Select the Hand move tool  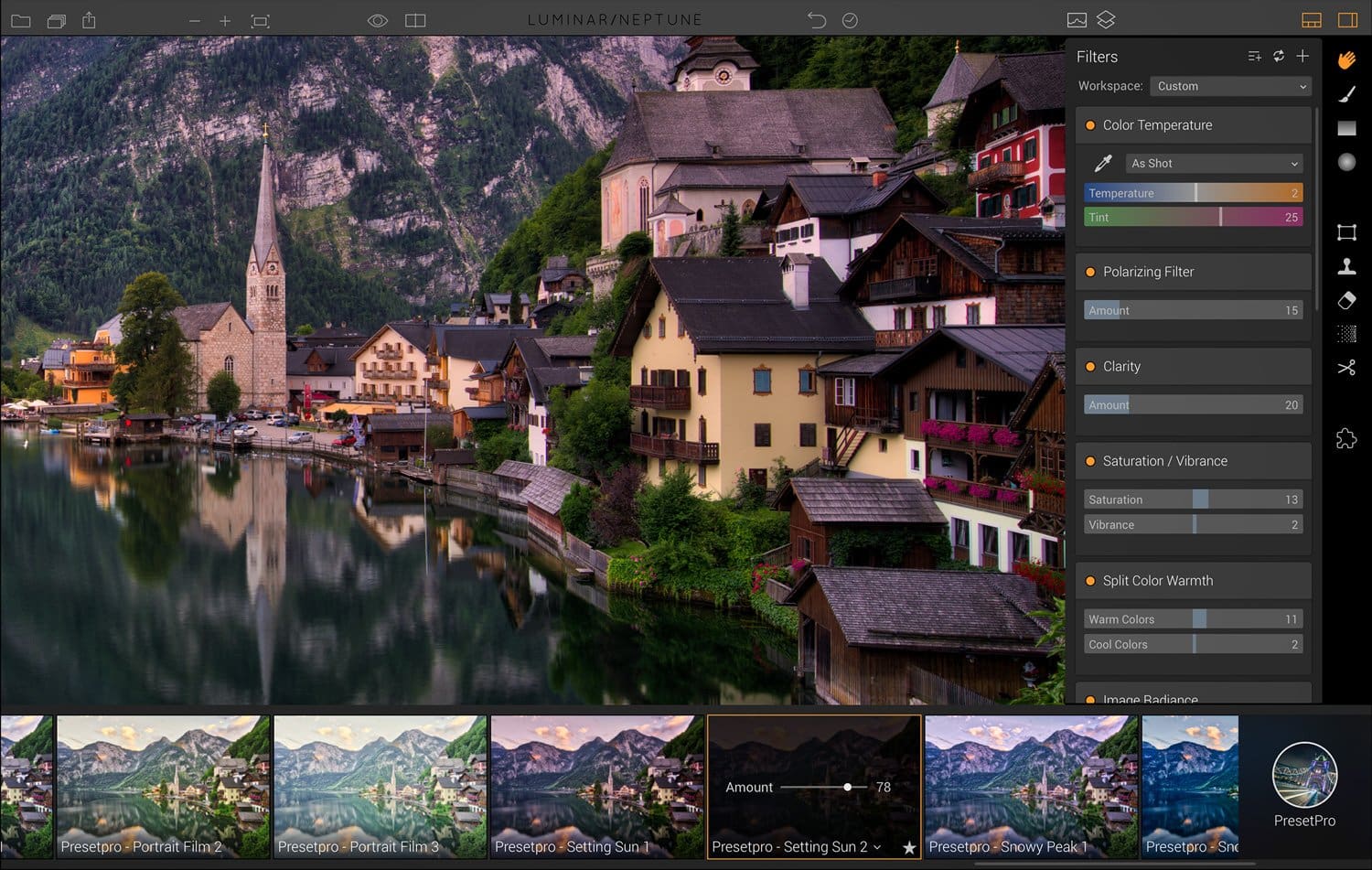coord(1346,60)
